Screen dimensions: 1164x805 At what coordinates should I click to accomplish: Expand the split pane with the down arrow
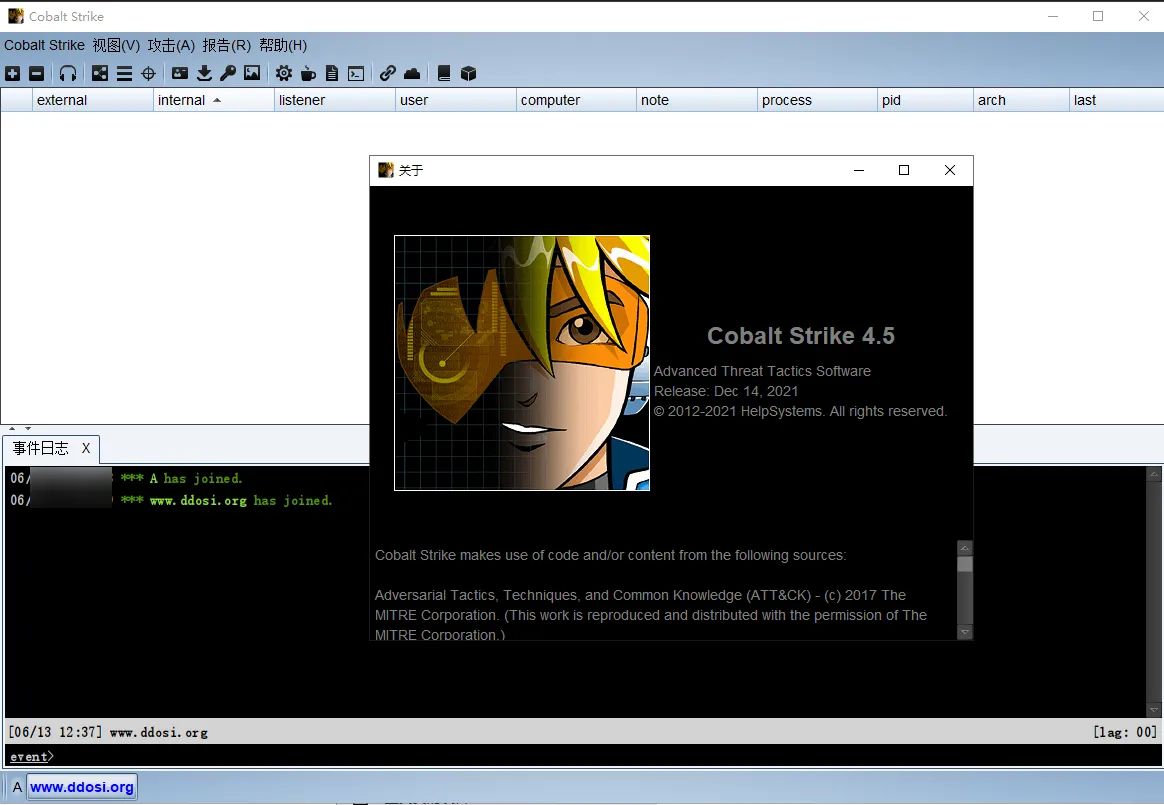pyautogui.click(x=28, y=428)
